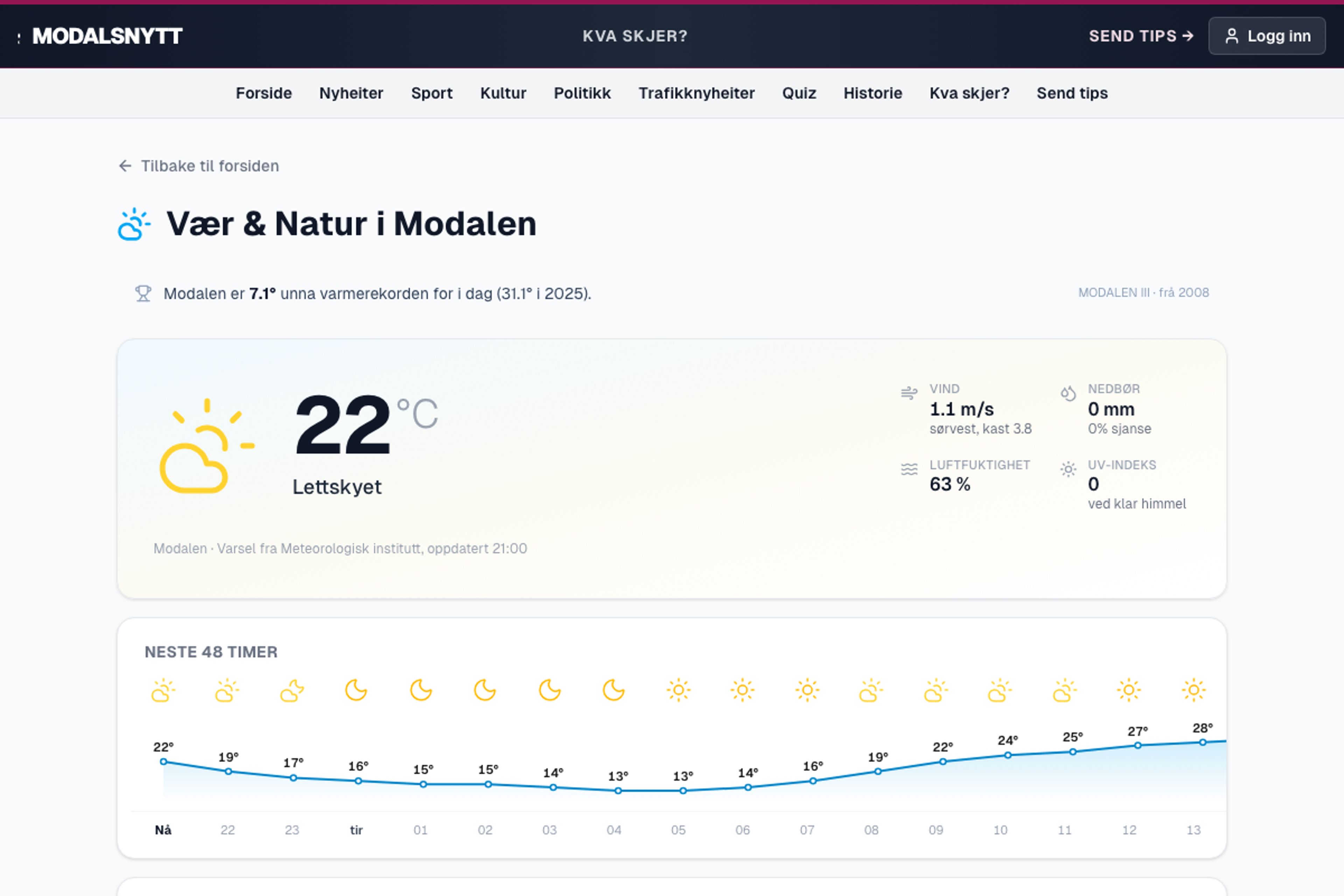Go to the Kultur section
The image size is (1344, 896).
pyautogui.click(x=503, y=93)
